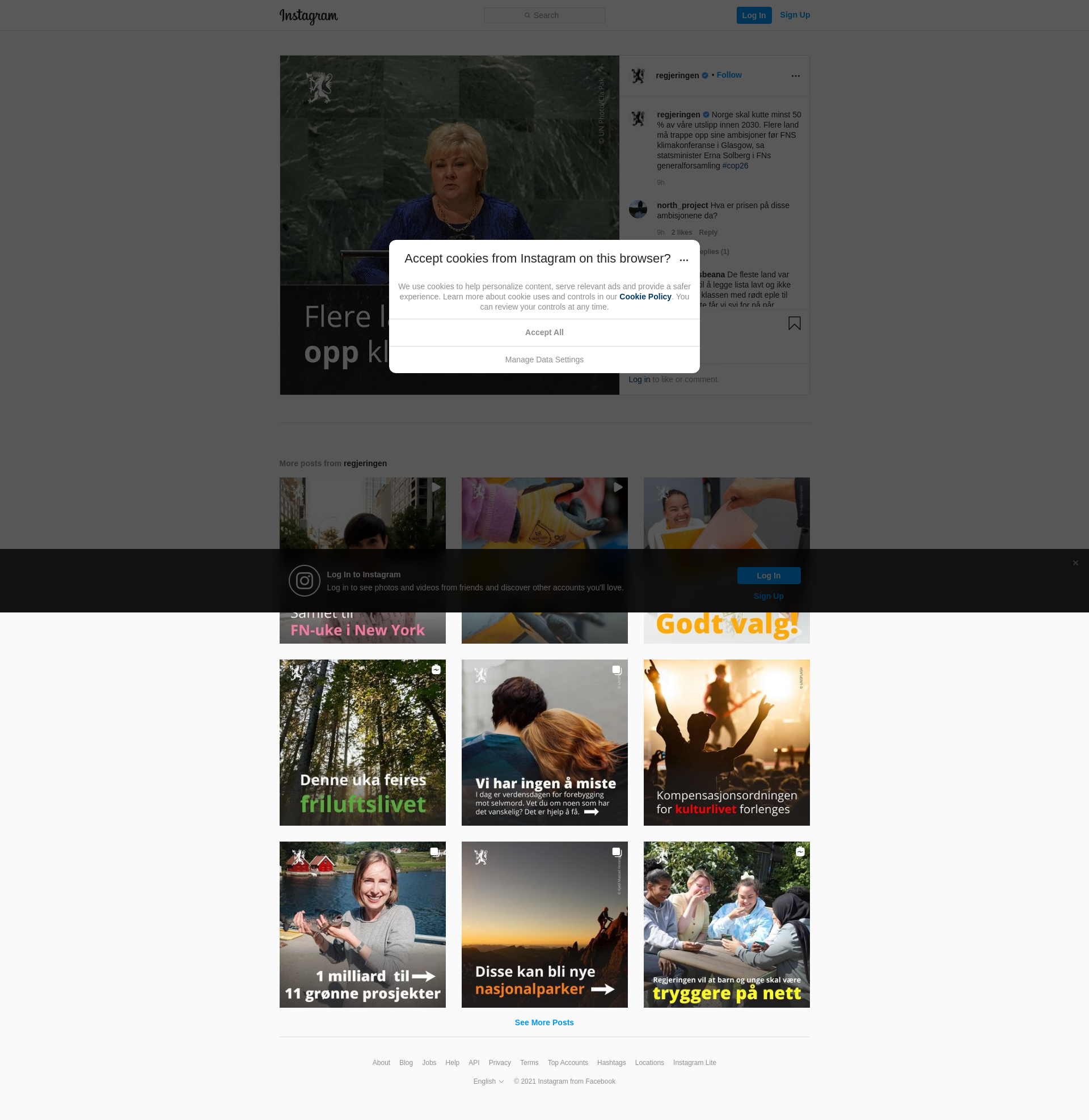This screenshot has height=1120, width=1089.
Task: Click the bookmark save post icon
Action: click(x=794, y=324)
